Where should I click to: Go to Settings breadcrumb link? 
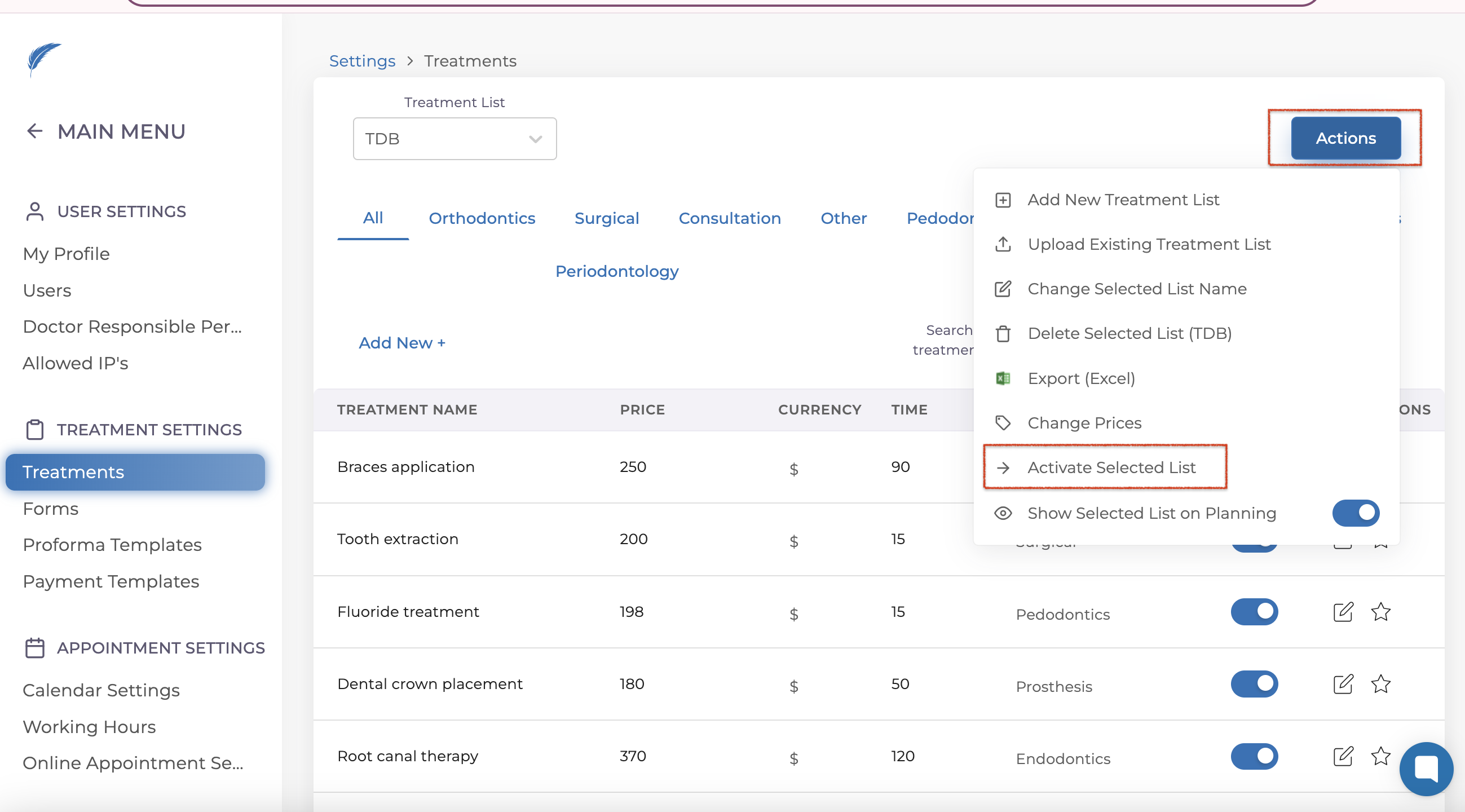pyautogui.click(x=361, y=61)
